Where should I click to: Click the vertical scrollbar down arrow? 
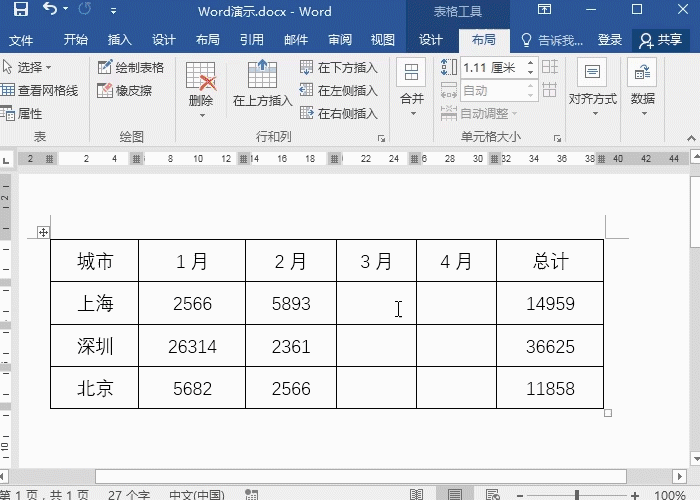pyautogui.click(x=695, y=458)
